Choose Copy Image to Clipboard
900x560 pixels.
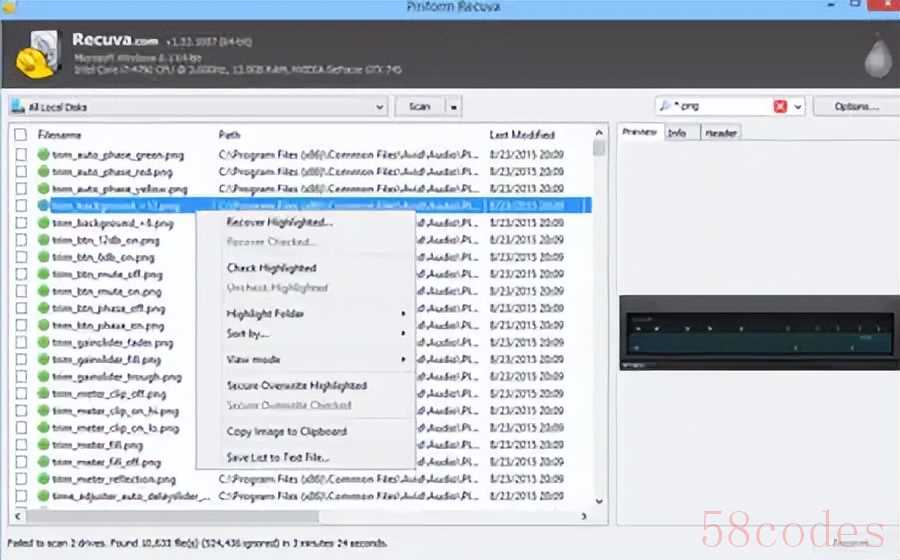click(x=286, y=431)
